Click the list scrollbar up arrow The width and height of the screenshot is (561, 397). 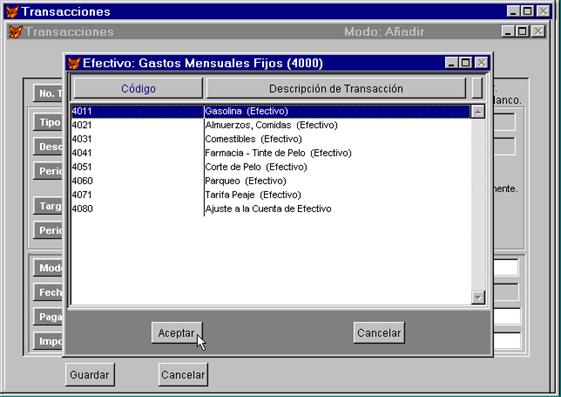coord(478,112)
